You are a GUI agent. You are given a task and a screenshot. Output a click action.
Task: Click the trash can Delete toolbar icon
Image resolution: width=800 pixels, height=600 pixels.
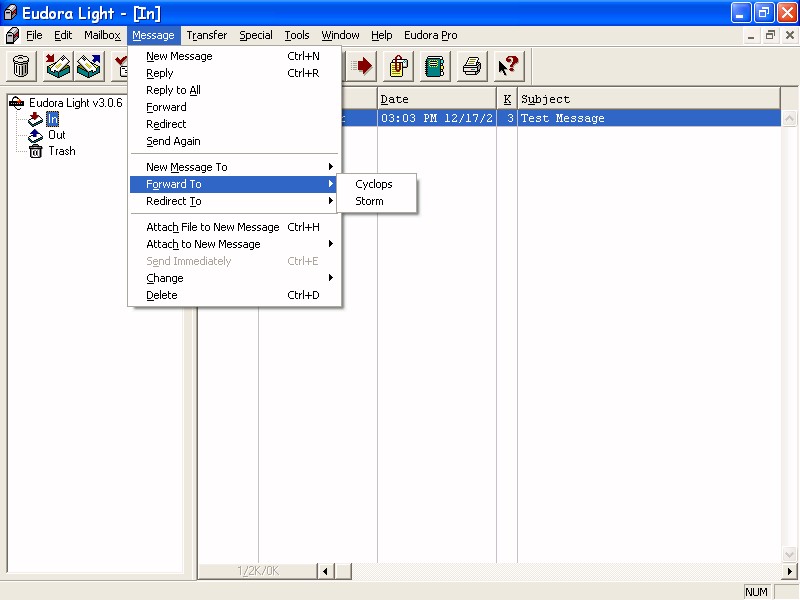pyautogui.click(x=21, y=66)
